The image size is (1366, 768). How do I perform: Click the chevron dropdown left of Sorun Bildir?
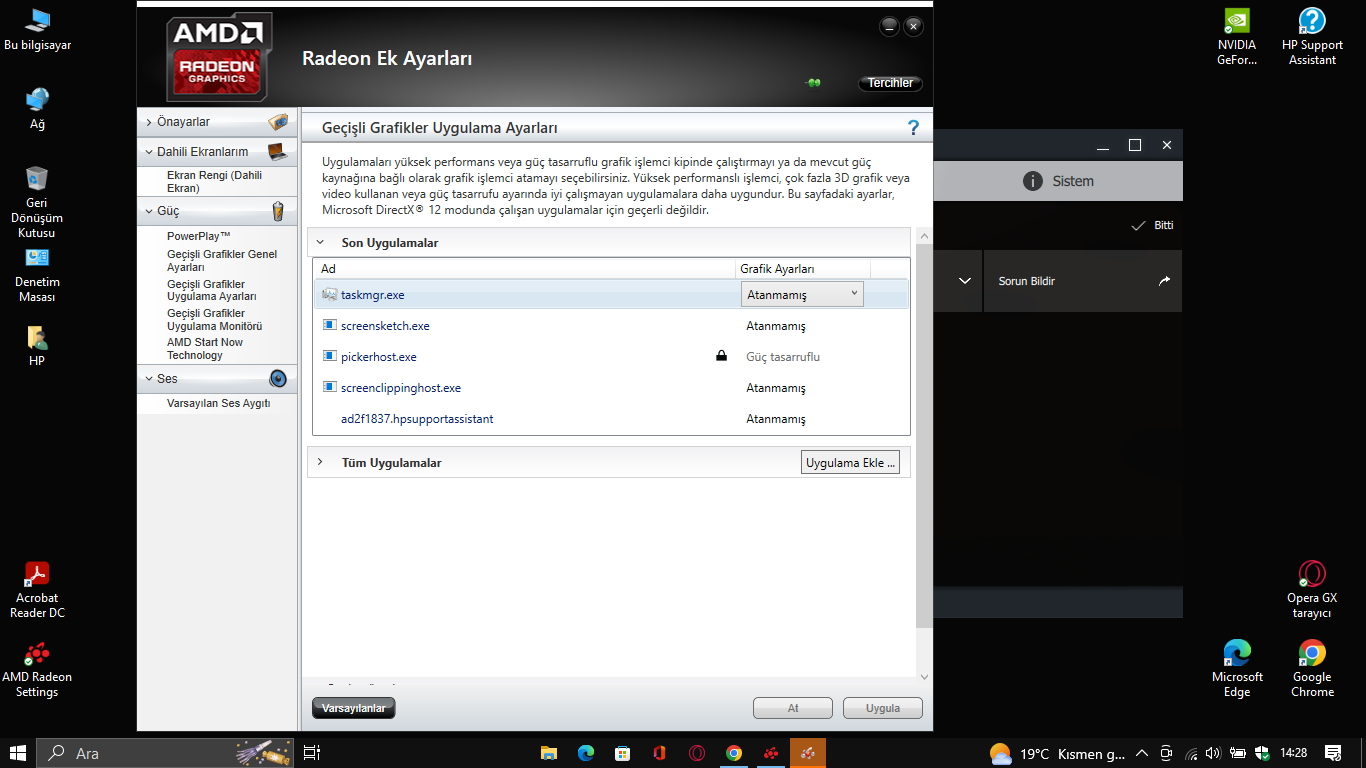coord(964,281)
